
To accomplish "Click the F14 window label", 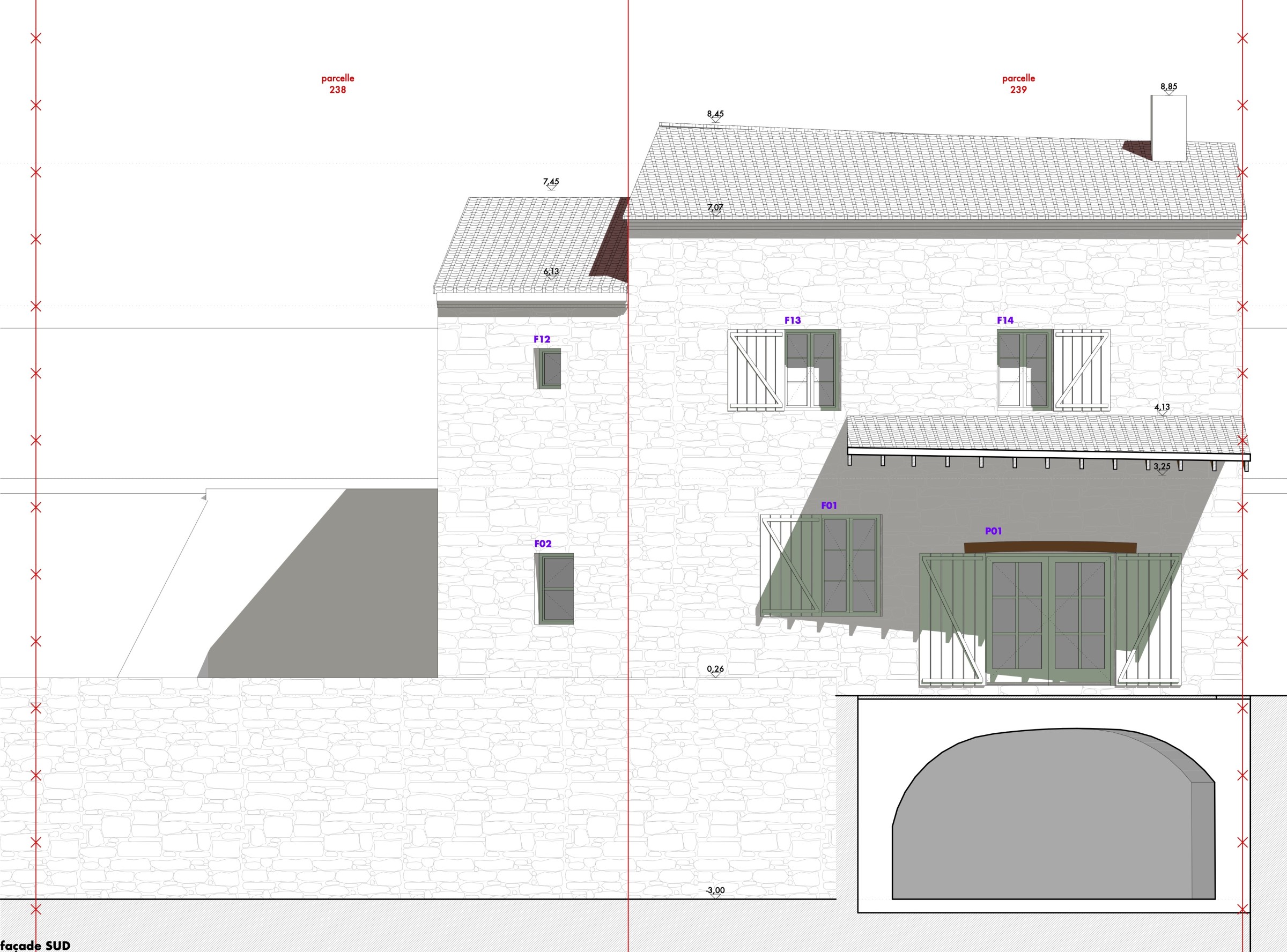I will (1005, 321).
